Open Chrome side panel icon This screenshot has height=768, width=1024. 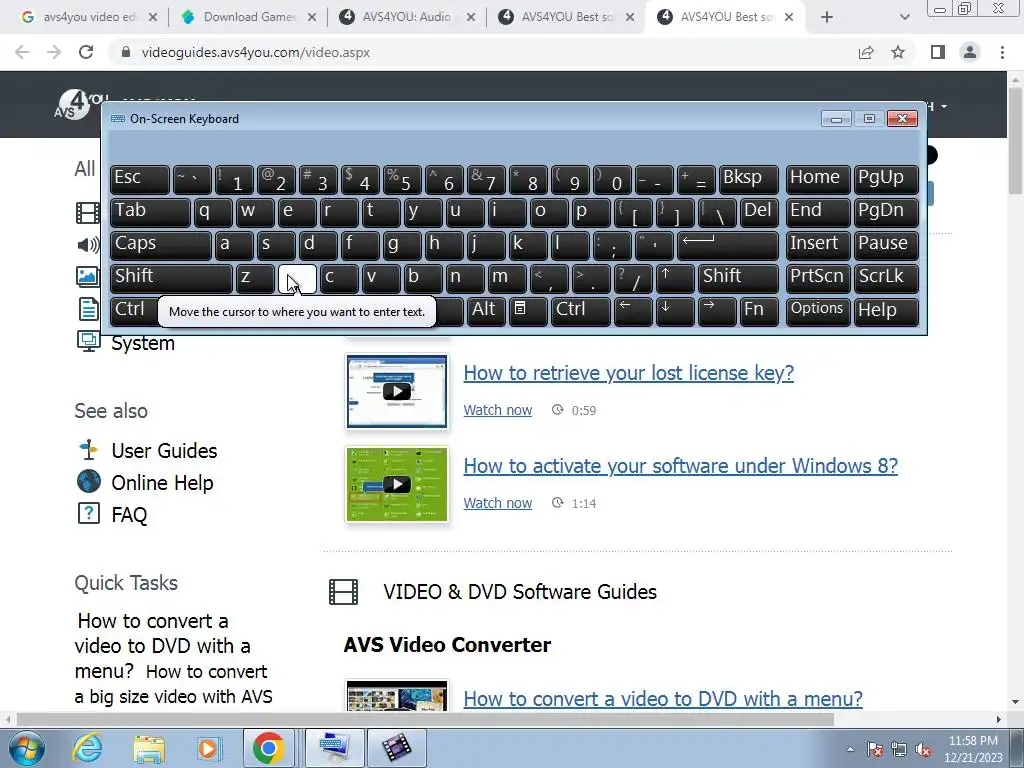coord(938,52)
